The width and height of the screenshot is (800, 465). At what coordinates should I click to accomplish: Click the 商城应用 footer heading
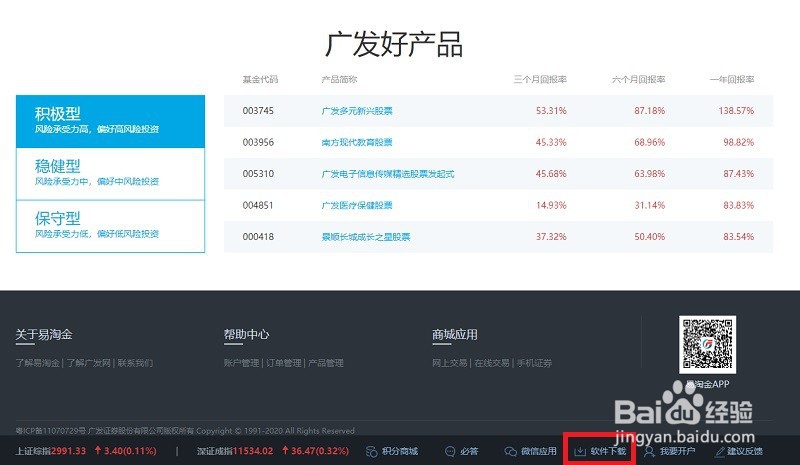(x=455, y=335)
